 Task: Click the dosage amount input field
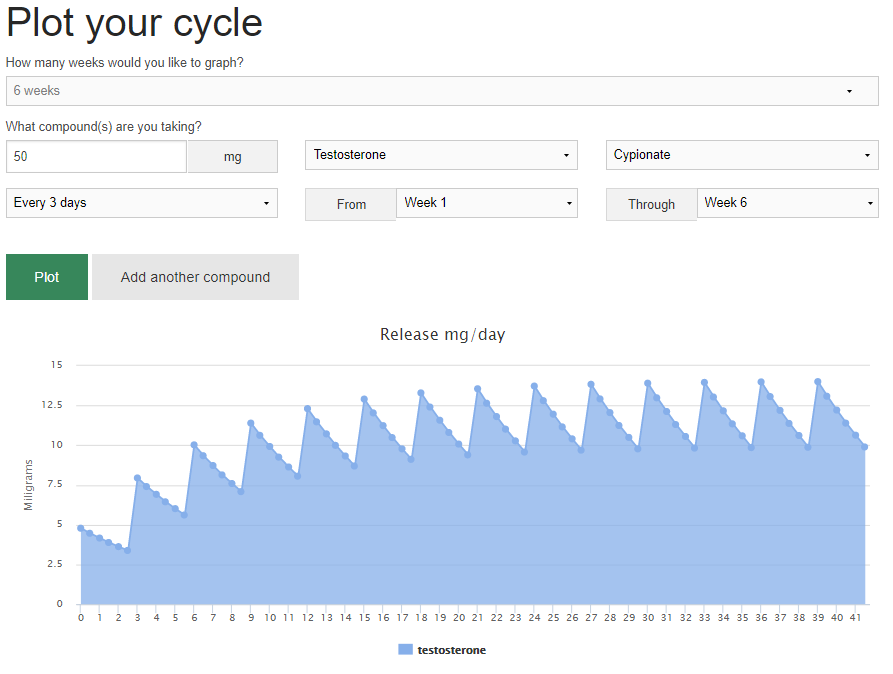coord(96,157)
